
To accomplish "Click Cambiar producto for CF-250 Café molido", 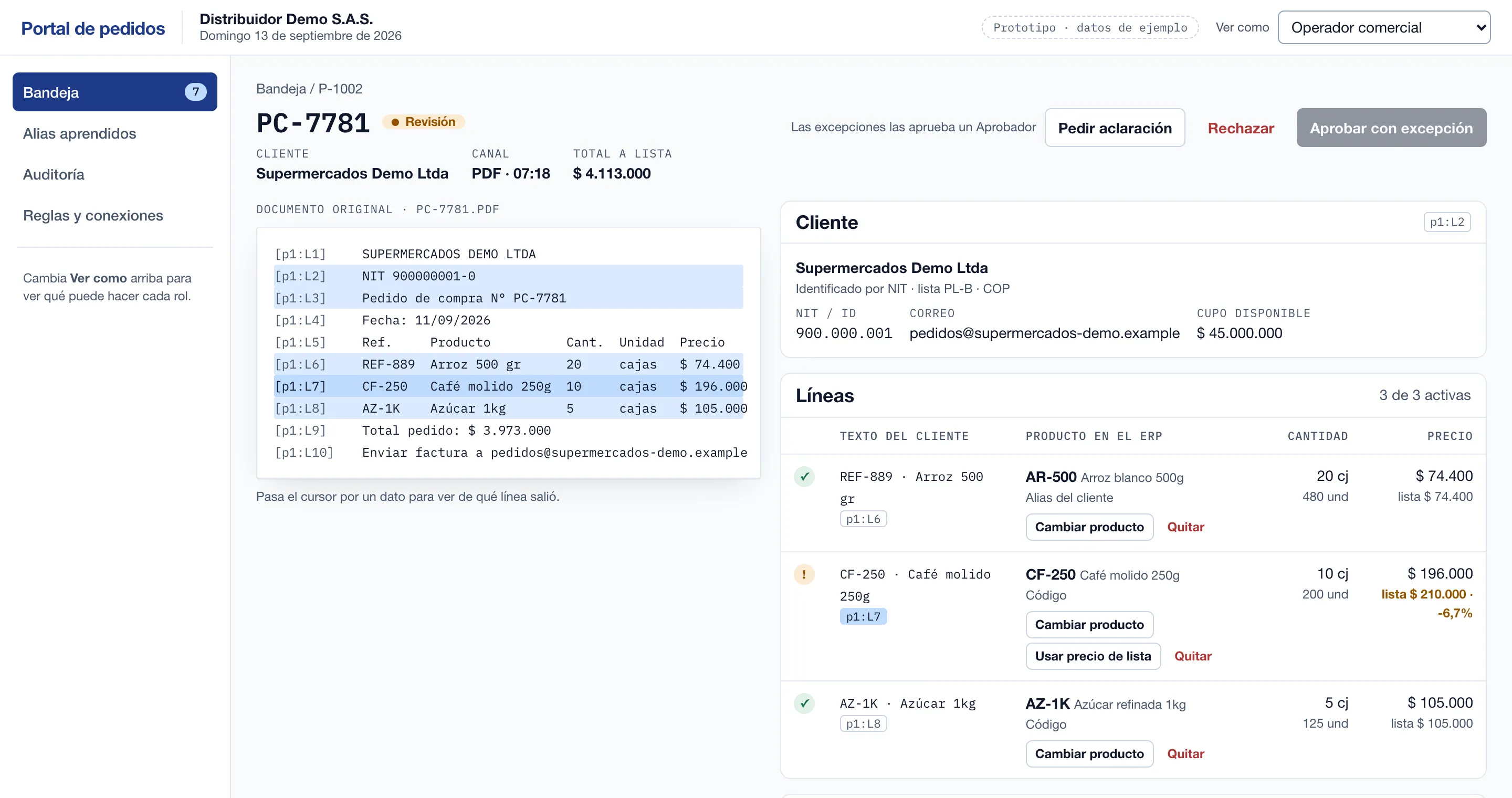I will (x=1089, y=624).
